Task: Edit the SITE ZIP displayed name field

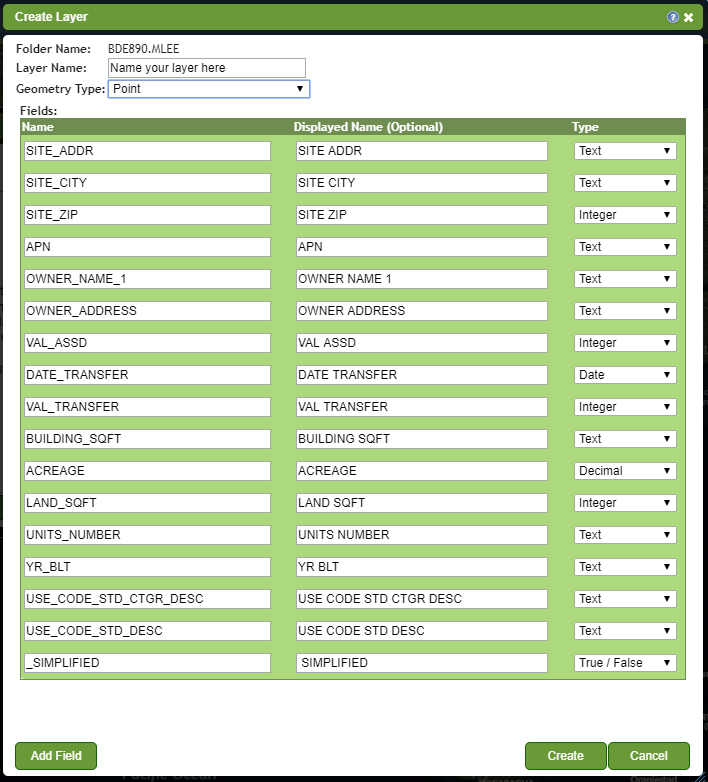Action: (421, 214)
